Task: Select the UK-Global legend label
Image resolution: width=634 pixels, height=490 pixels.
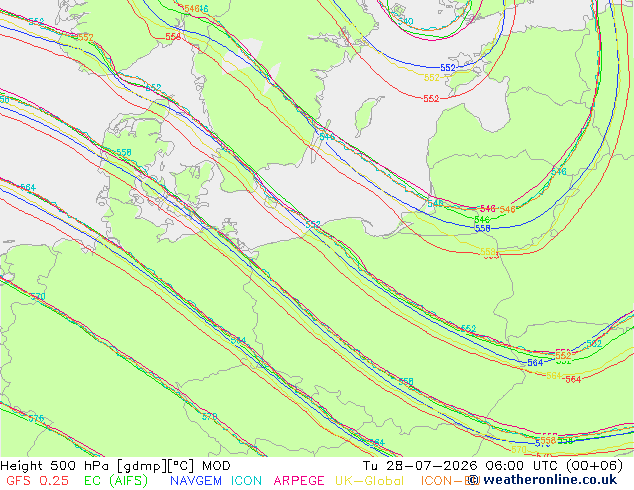Action: pyautogui.click(x=369, y=481)
